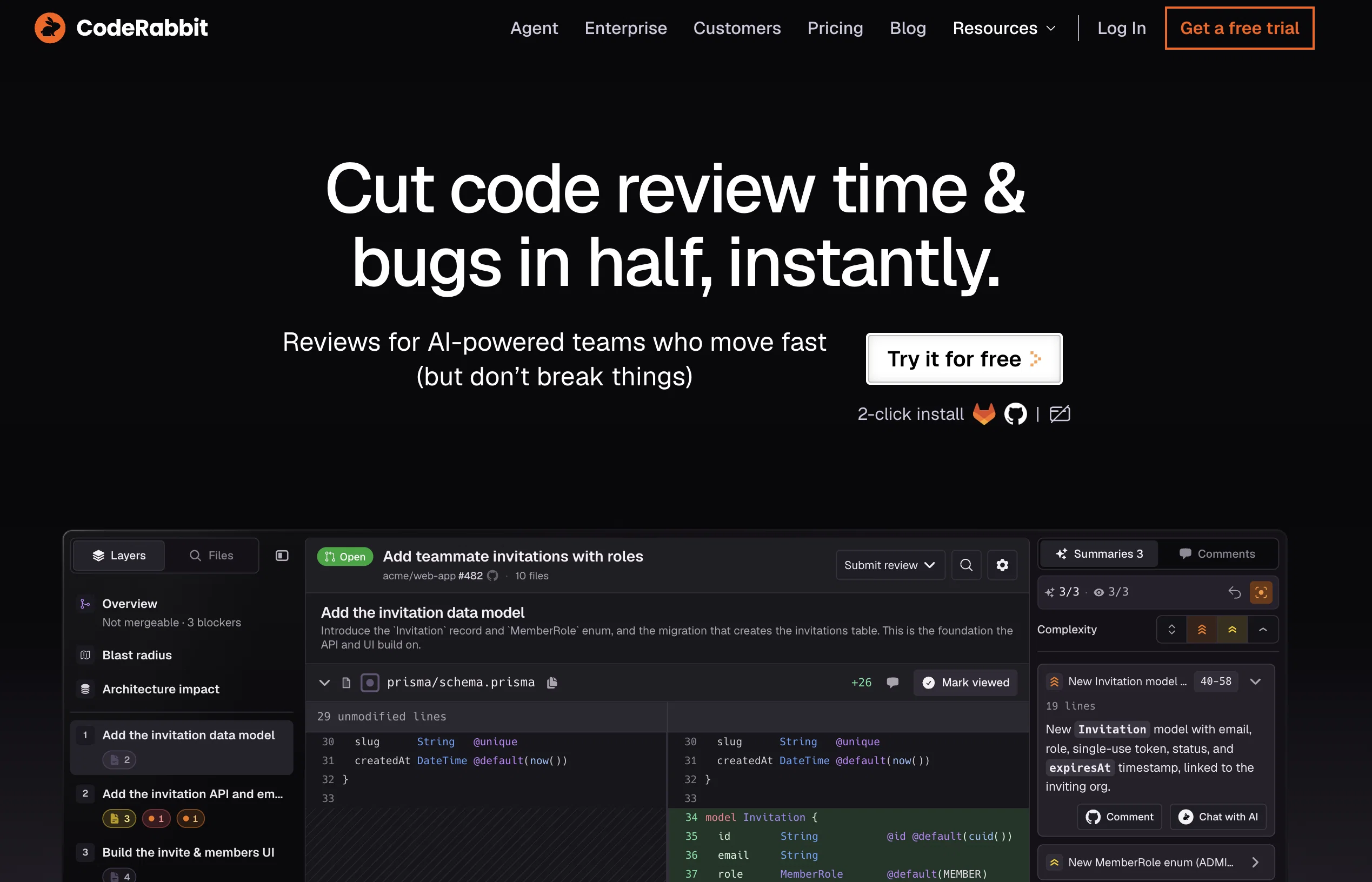
Task: Click the Architecture impact sidebar item
Action: [182, 689]
